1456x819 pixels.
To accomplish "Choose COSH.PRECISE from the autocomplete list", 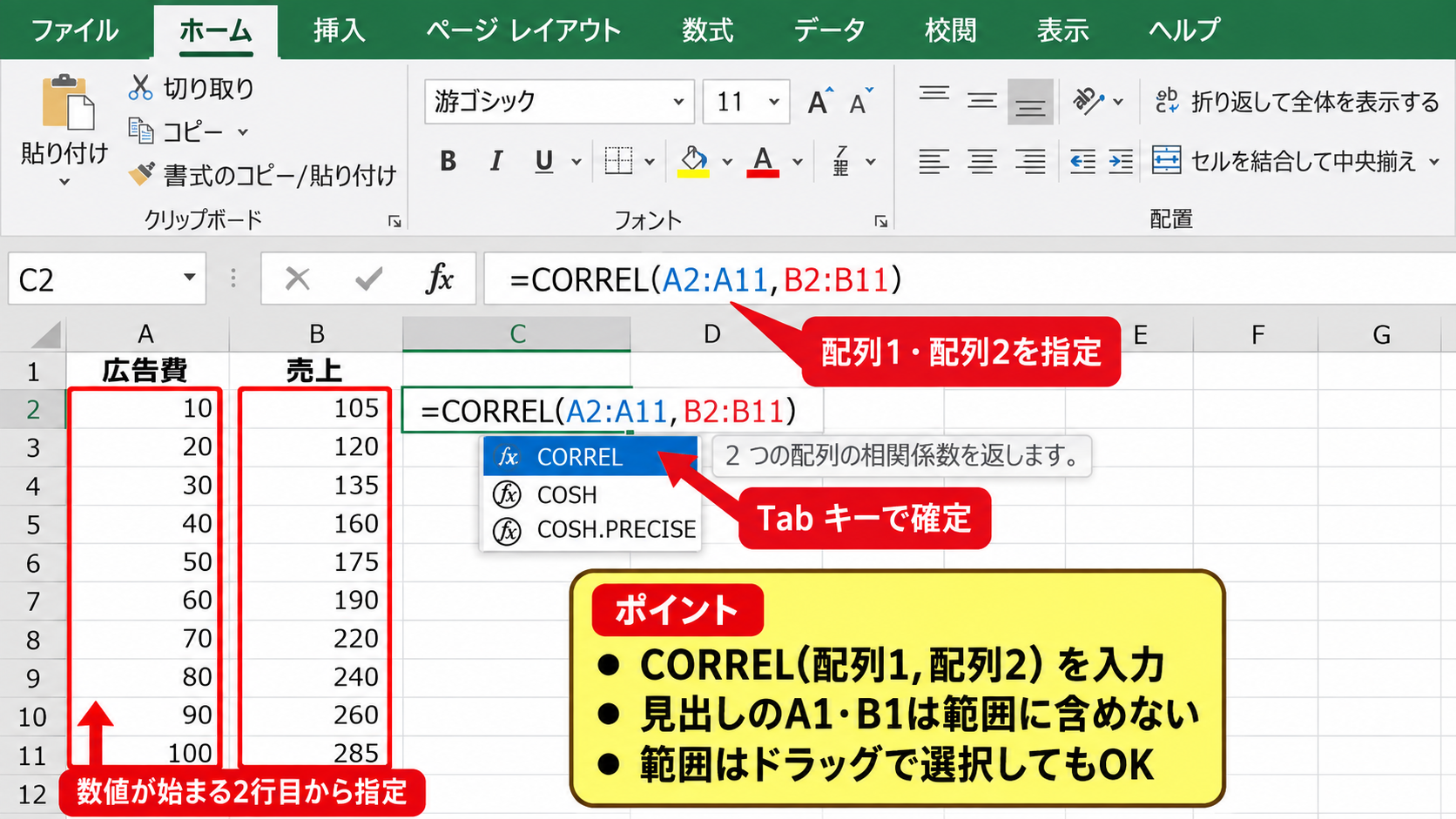I will (x=590, y=529).
